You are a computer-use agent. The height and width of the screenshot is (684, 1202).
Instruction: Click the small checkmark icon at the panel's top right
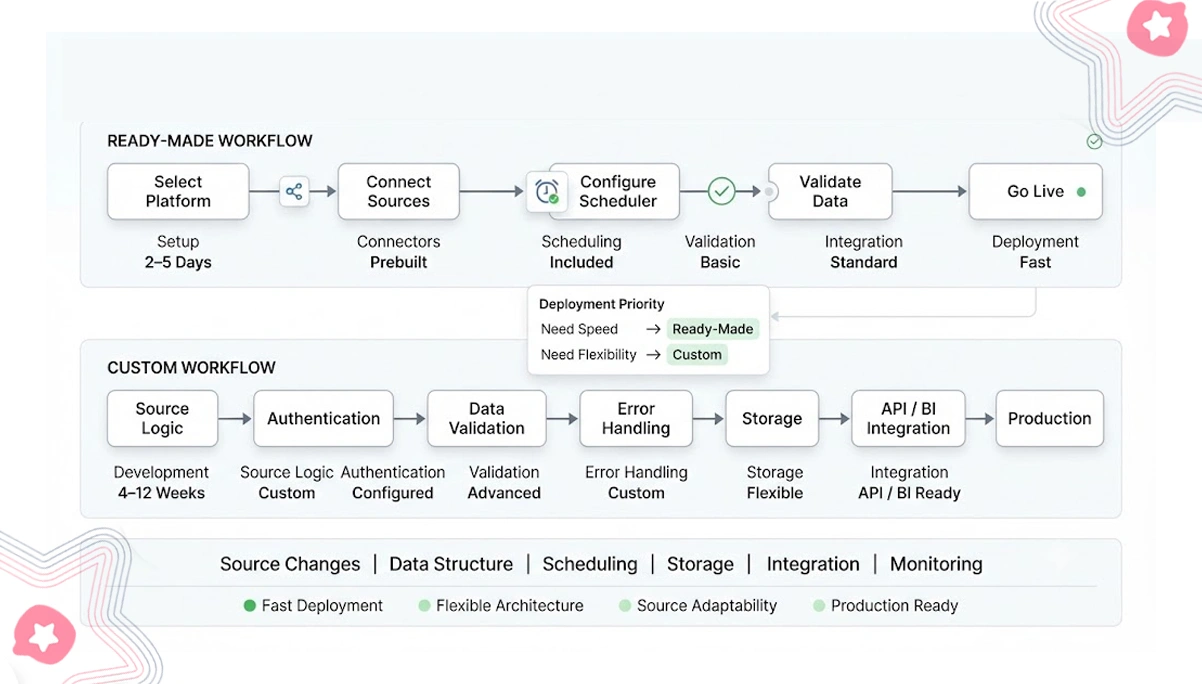[x=1094, y=141]
